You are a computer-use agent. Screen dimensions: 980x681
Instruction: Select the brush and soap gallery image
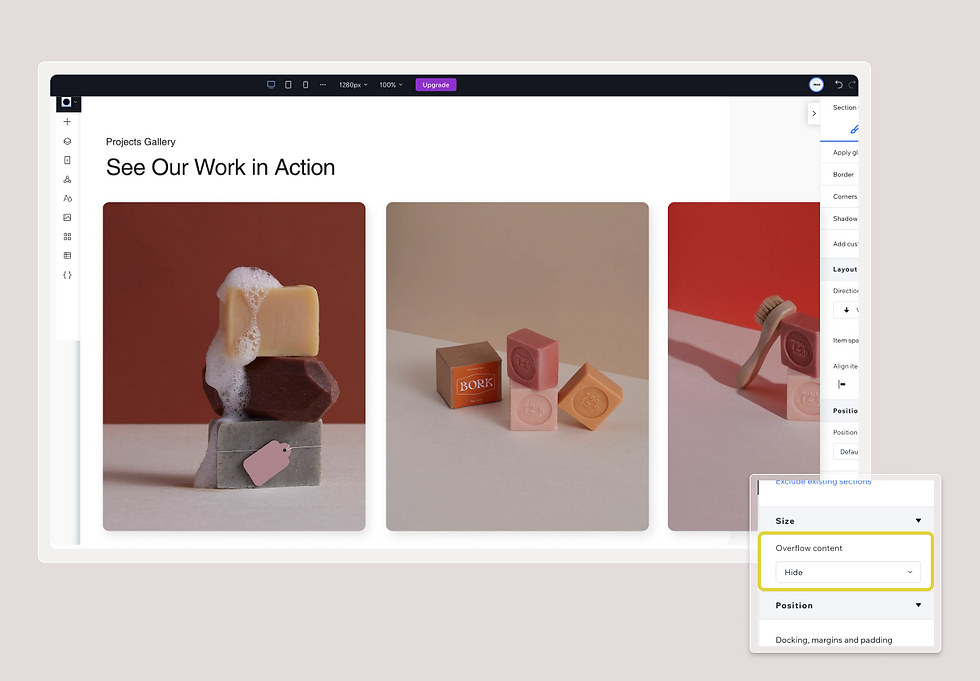click(744, 367)
